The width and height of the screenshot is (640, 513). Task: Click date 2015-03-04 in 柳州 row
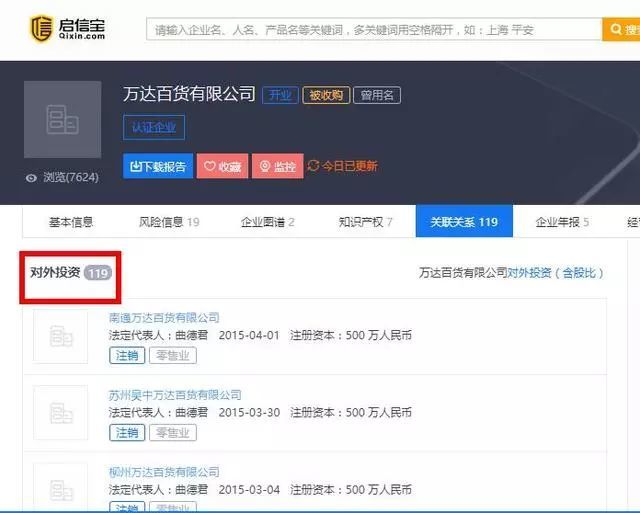point(249,490)
